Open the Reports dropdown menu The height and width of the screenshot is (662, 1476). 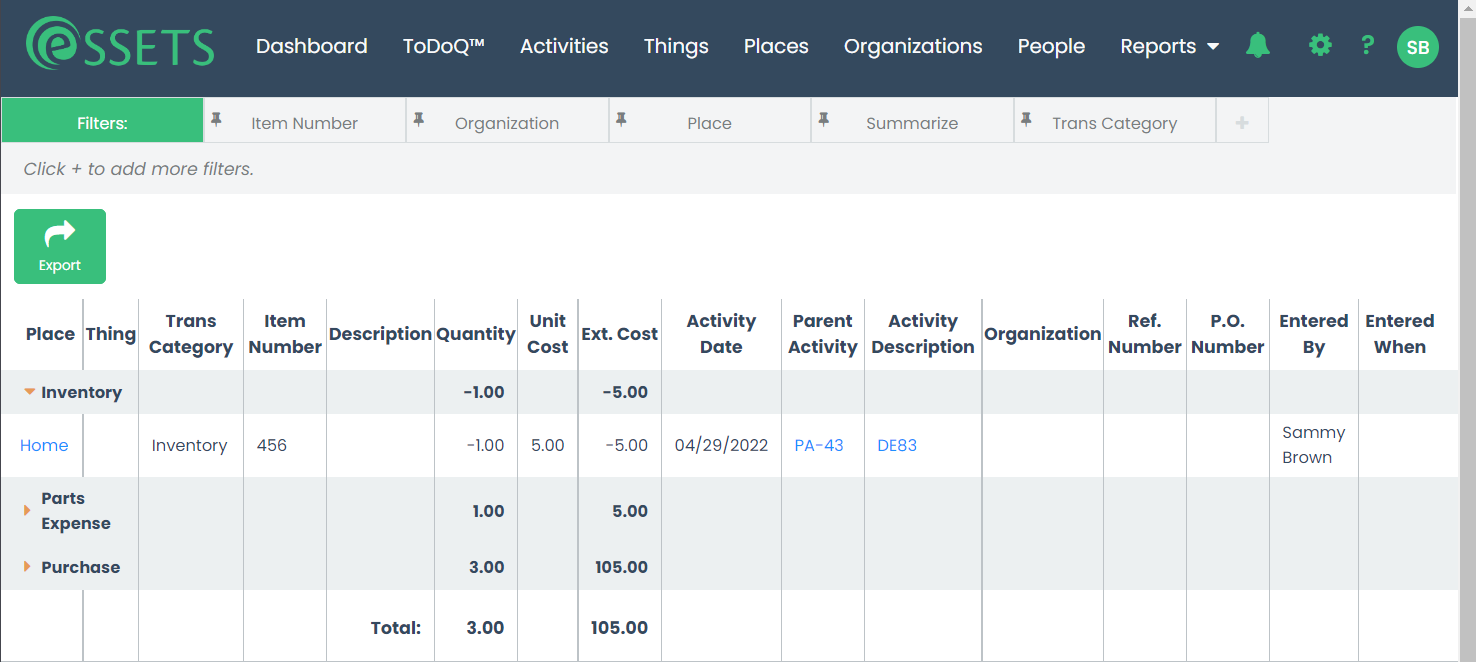[1170, 46]
